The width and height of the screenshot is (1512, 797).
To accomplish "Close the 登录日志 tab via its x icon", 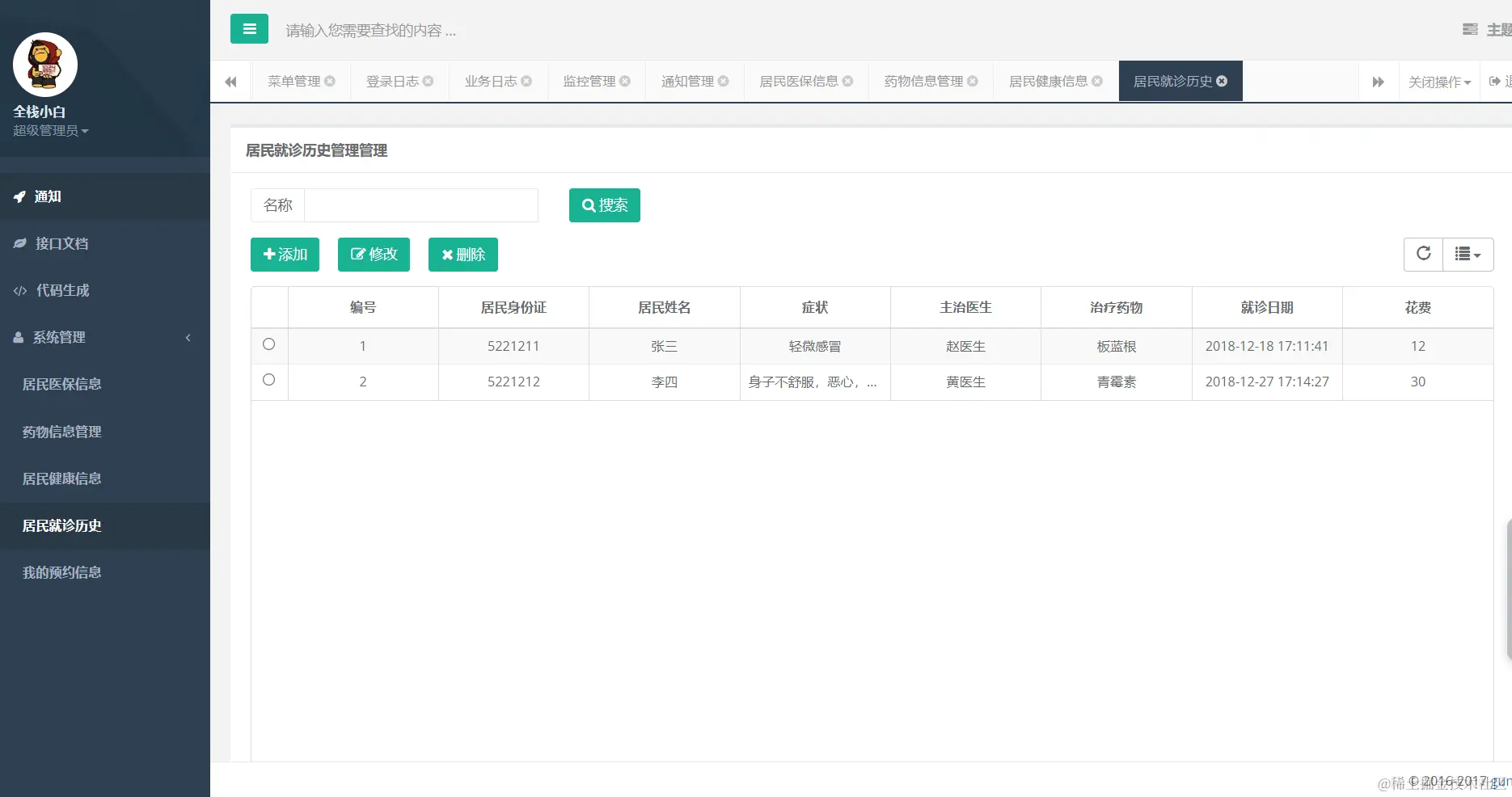I will [x=429, y=81].
